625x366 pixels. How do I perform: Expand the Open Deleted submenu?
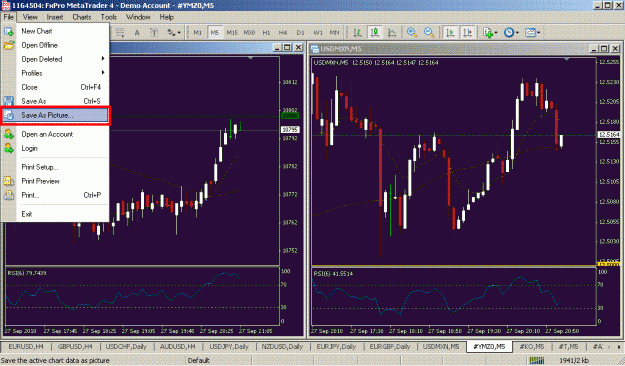55,59
